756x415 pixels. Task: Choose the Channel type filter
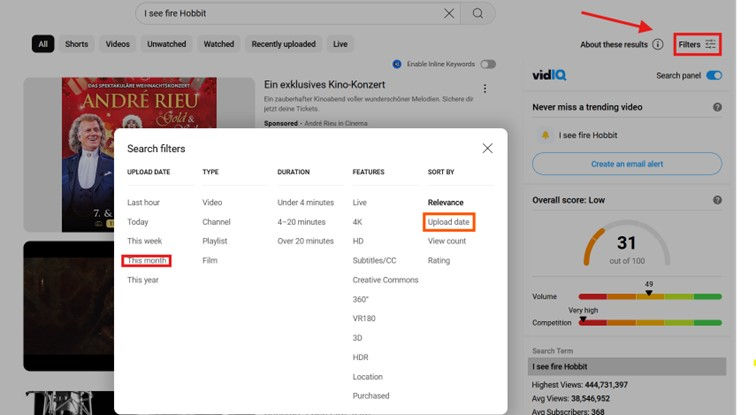point(216,222)
